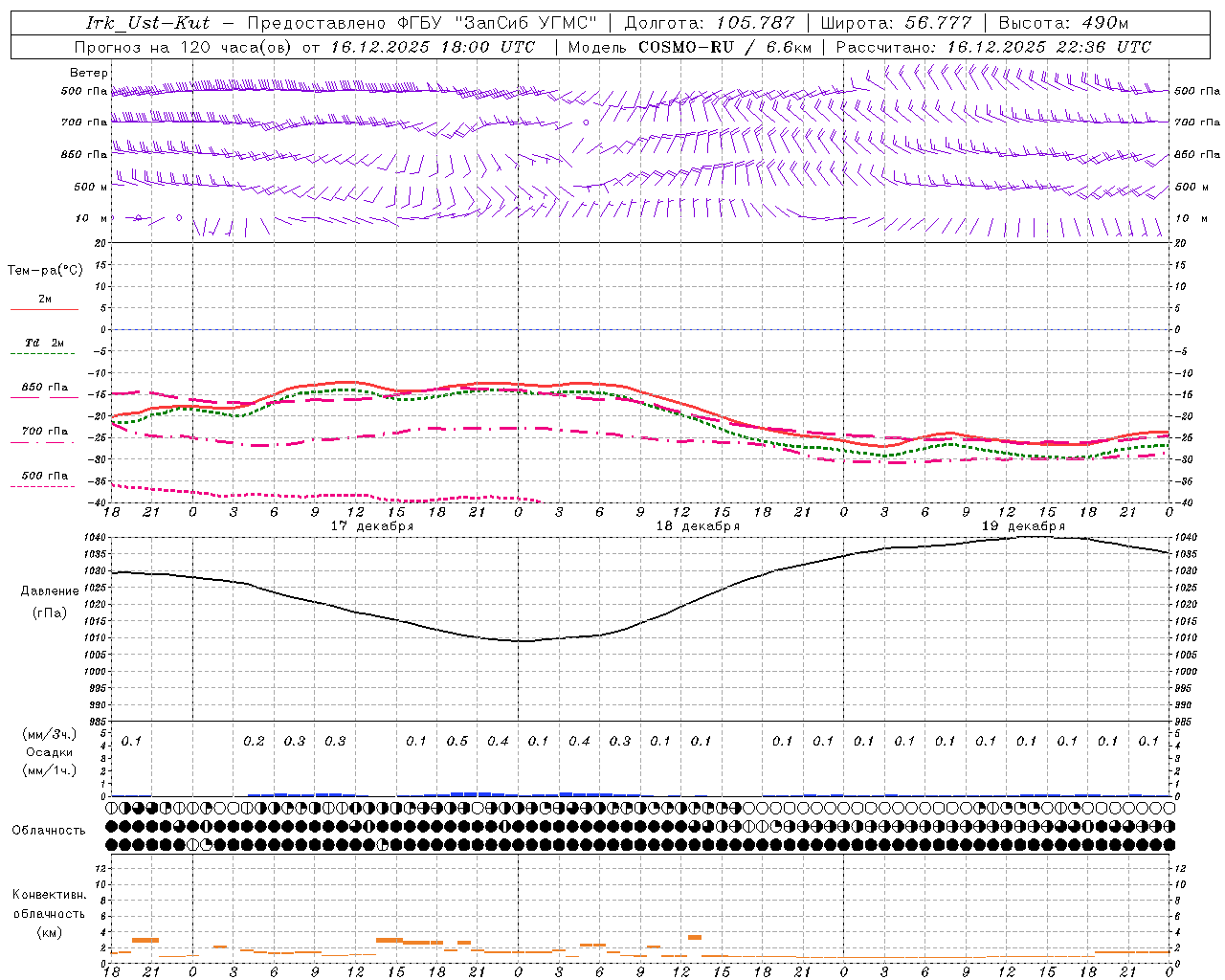Click the Осадки precipitation label
Screen dimensions: 1225x980
[x=49, y=752]
